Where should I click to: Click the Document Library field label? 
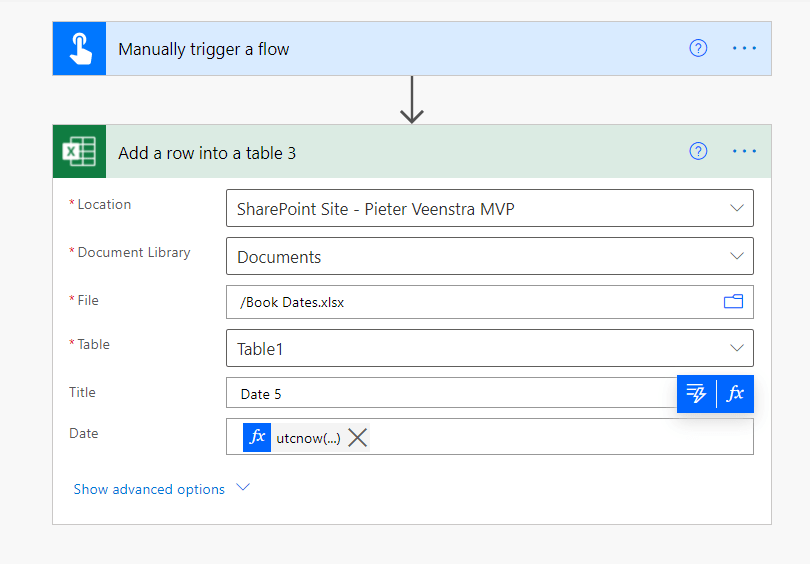(x=134, y=253)
